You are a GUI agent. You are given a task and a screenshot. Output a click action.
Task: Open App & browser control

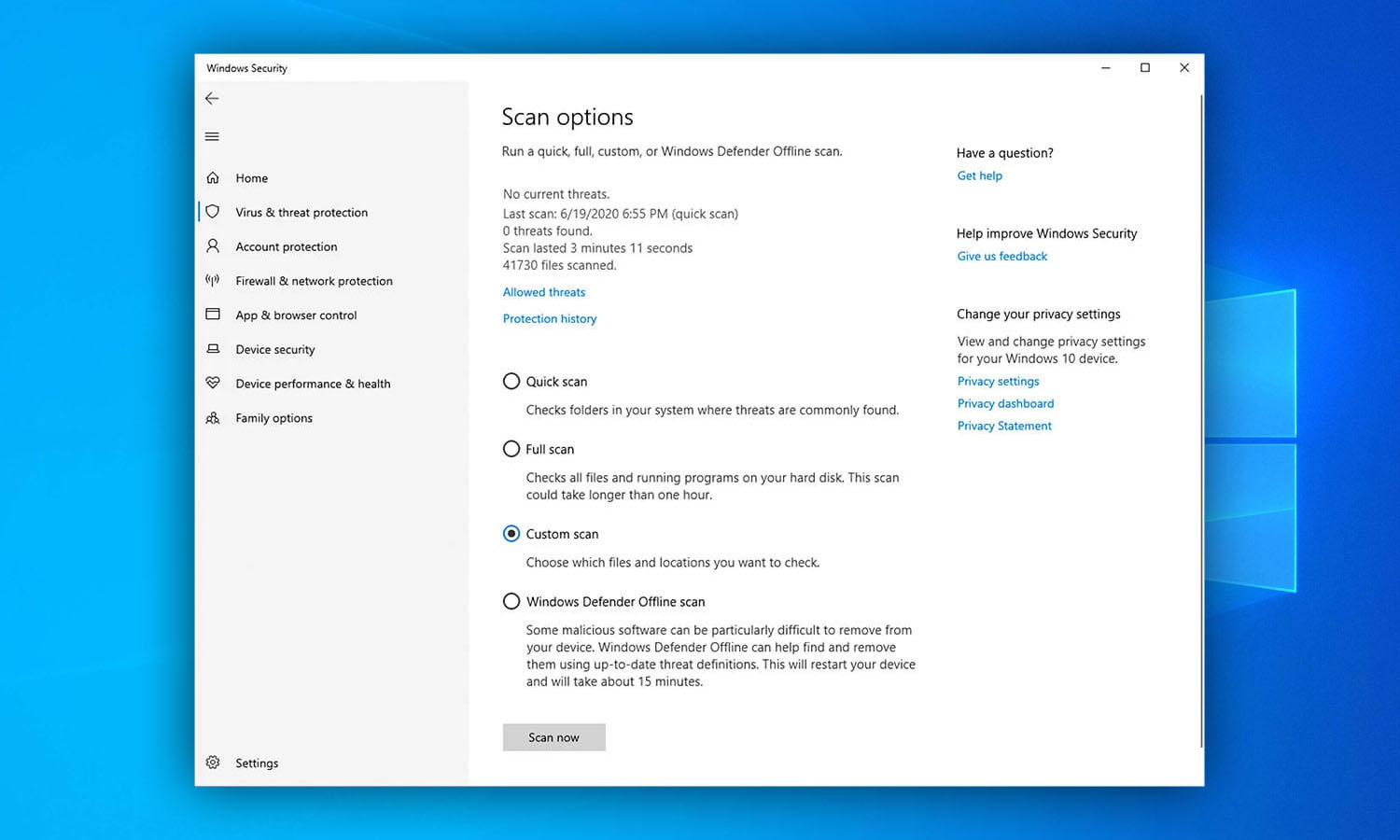click(x=296, y=315)
